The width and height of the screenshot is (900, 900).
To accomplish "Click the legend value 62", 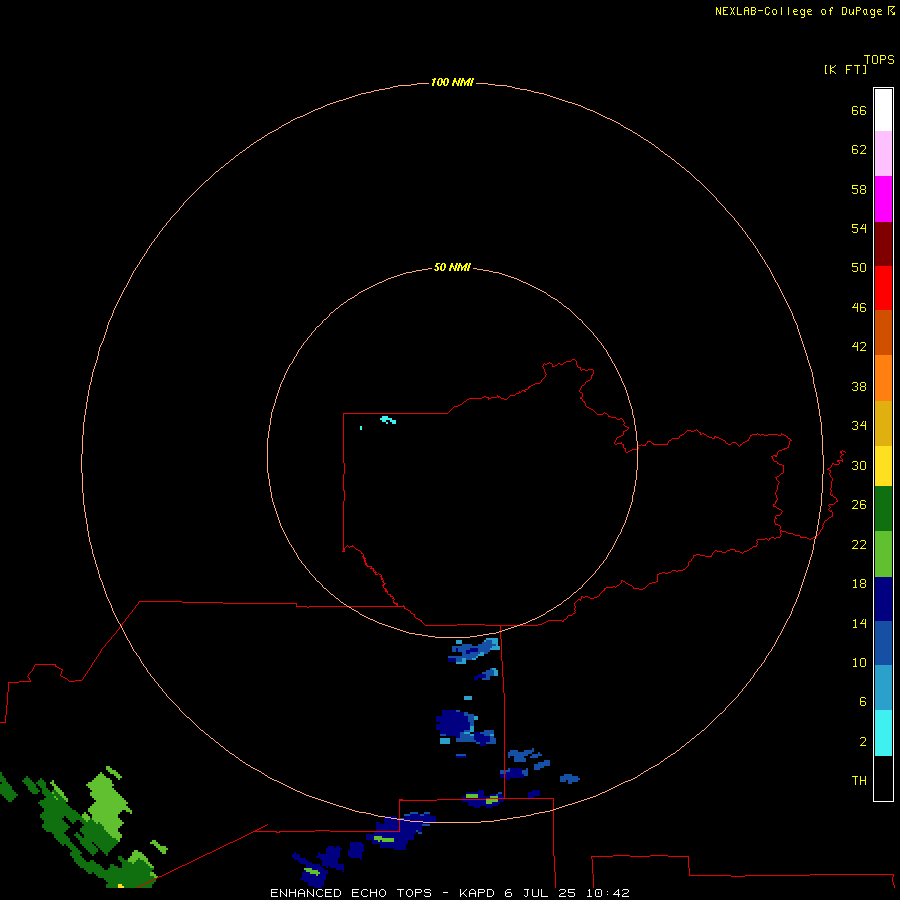I will [859, 149].
